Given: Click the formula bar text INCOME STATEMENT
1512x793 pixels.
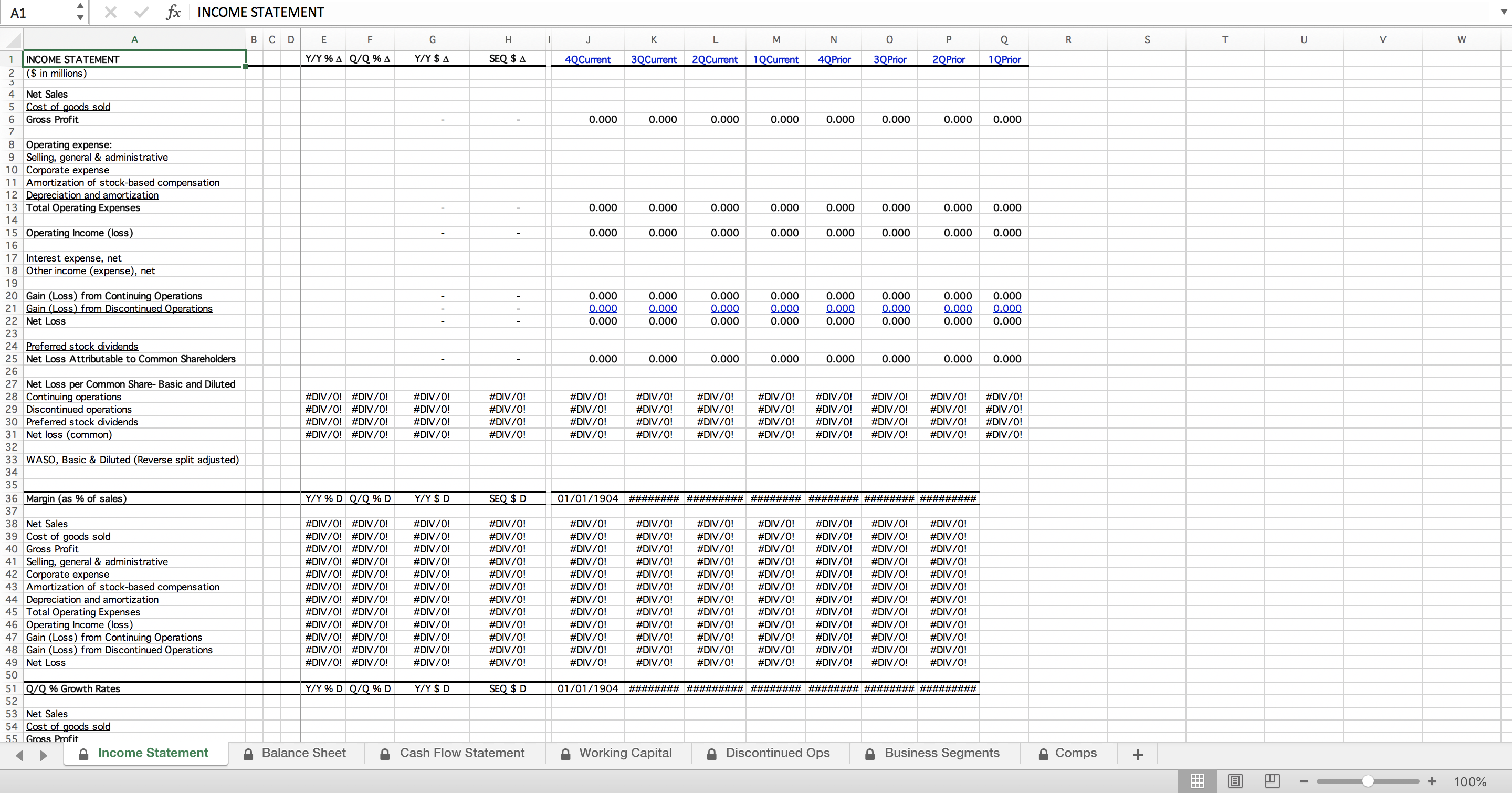Looking at the screenshot, I should pos(260,12).
